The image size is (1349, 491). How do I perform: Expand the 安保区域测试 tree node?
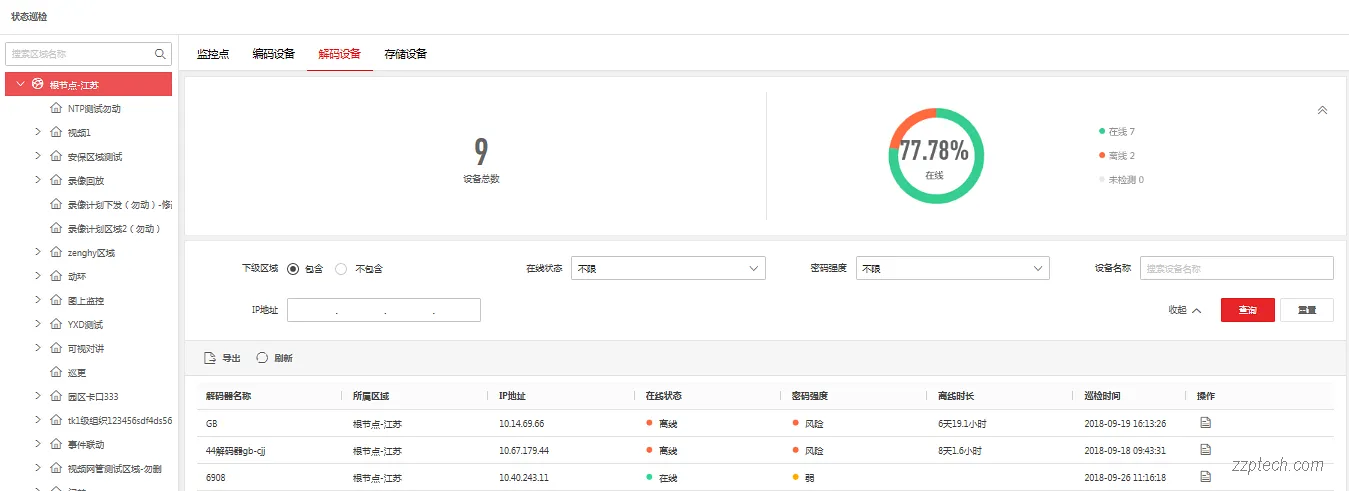[x=38, y=156]
